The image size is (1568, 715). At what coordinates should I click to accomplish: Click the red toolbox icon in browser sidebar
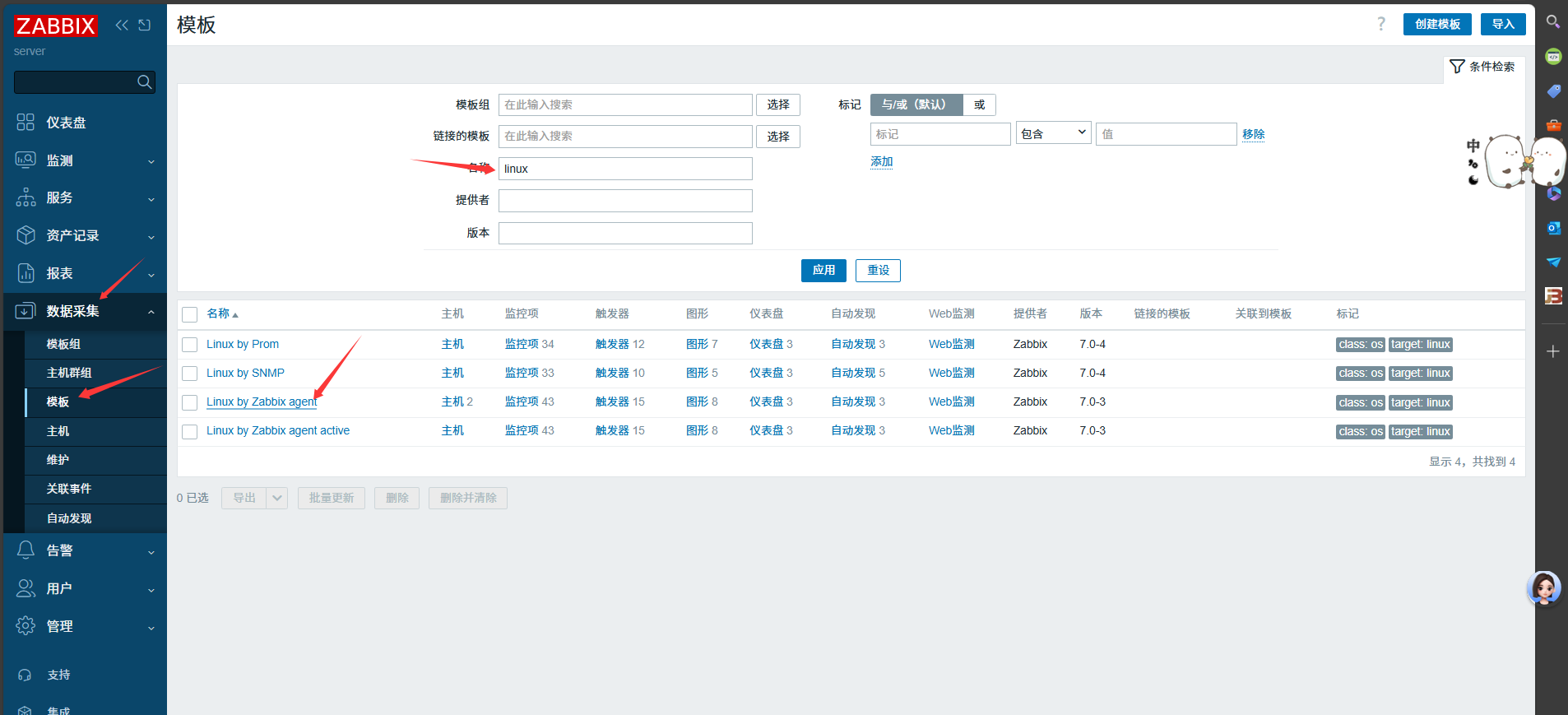coord(1553,125)
